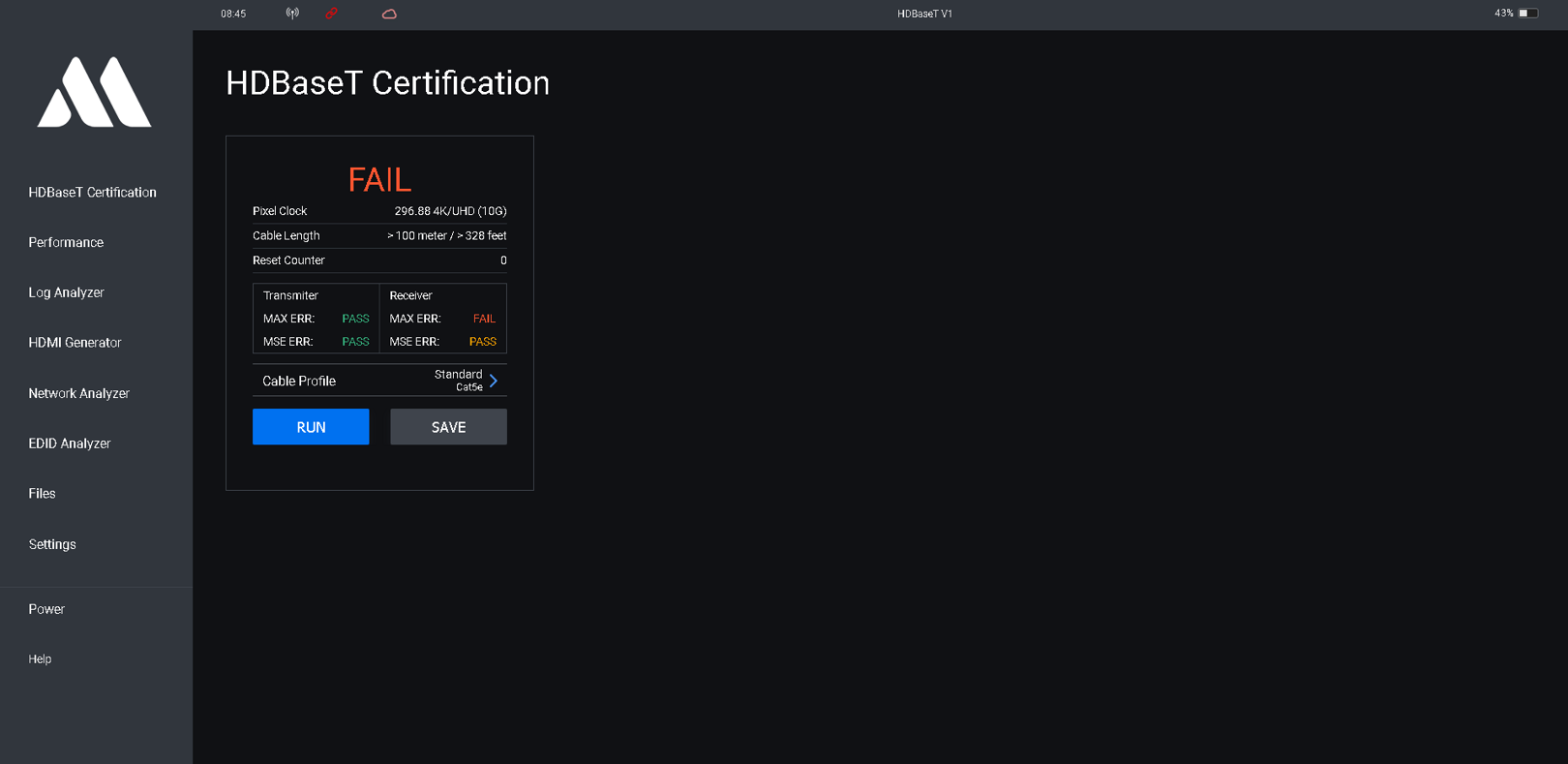The image size is (1568, 764).
Task: Click the red link status icon
Action: tap(331, 14)
